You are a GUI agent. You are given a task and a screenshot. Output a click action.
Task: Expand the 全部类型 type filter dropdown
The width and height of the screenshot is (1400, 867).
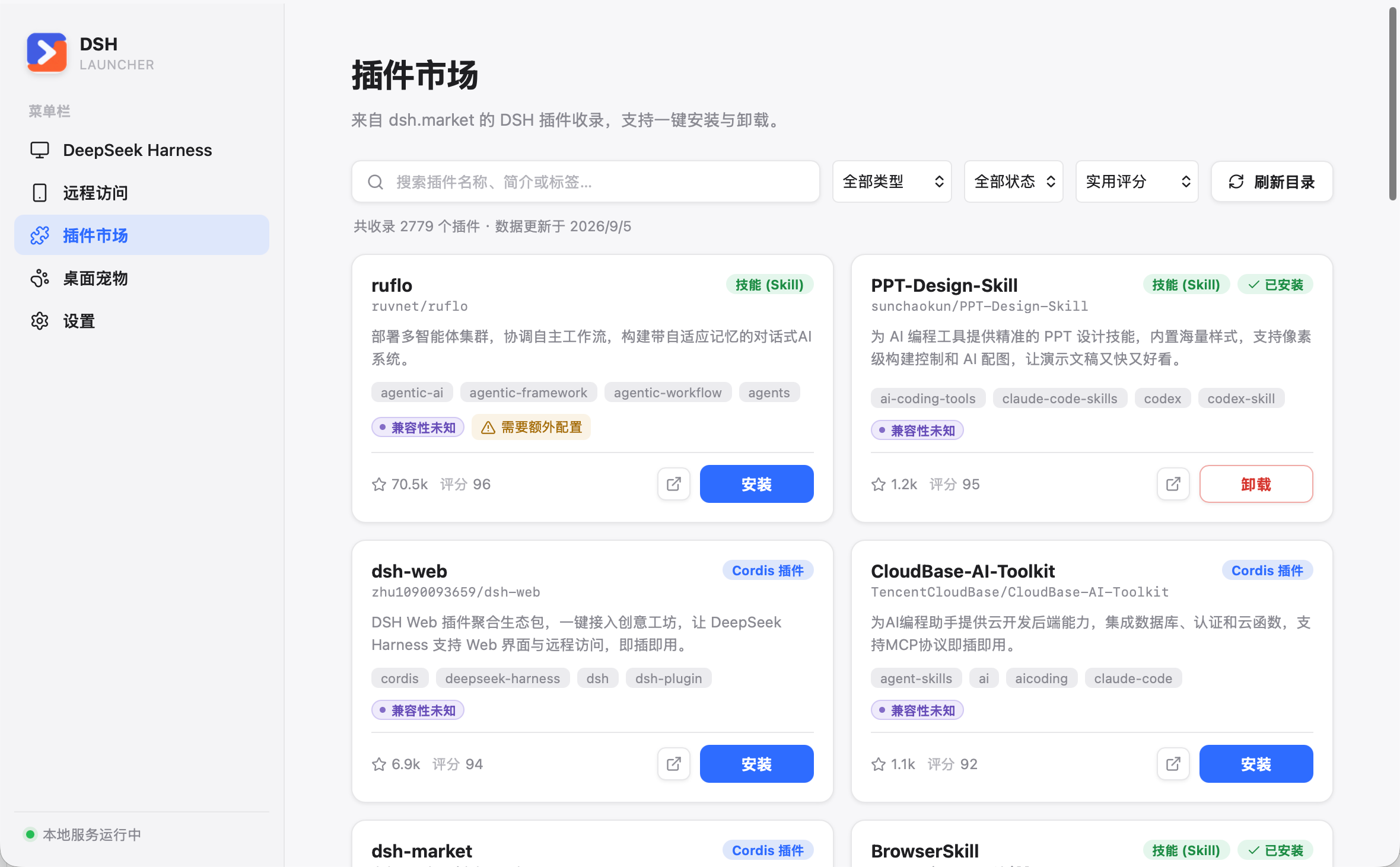point(892,181)
